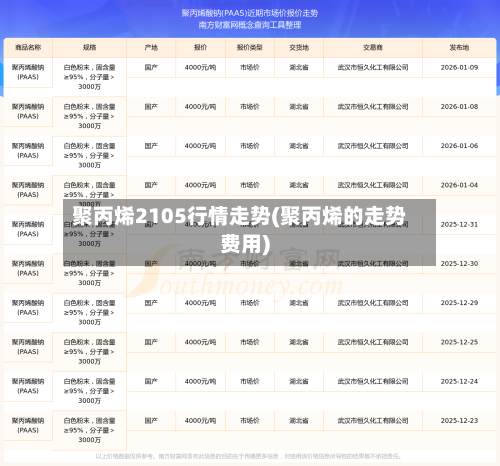
Task: Click the subtitle 南方财富网概念查询工具整理
Action: coord(250,25)
